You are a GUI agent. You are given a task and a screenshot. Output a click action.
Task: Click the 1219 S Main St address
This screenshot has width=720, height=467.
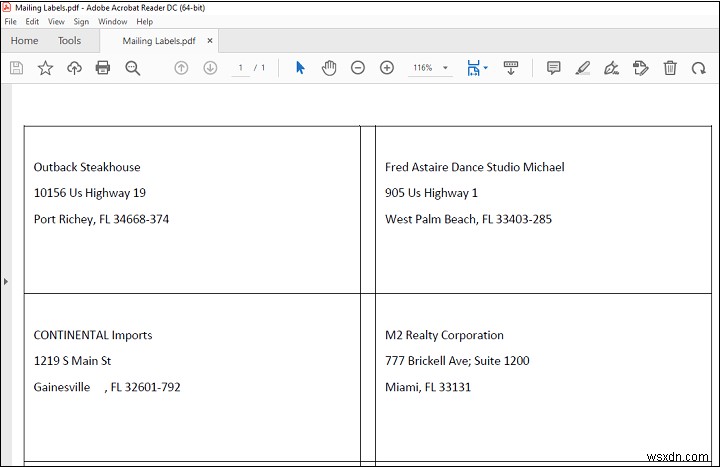click(x=72, y=361)
